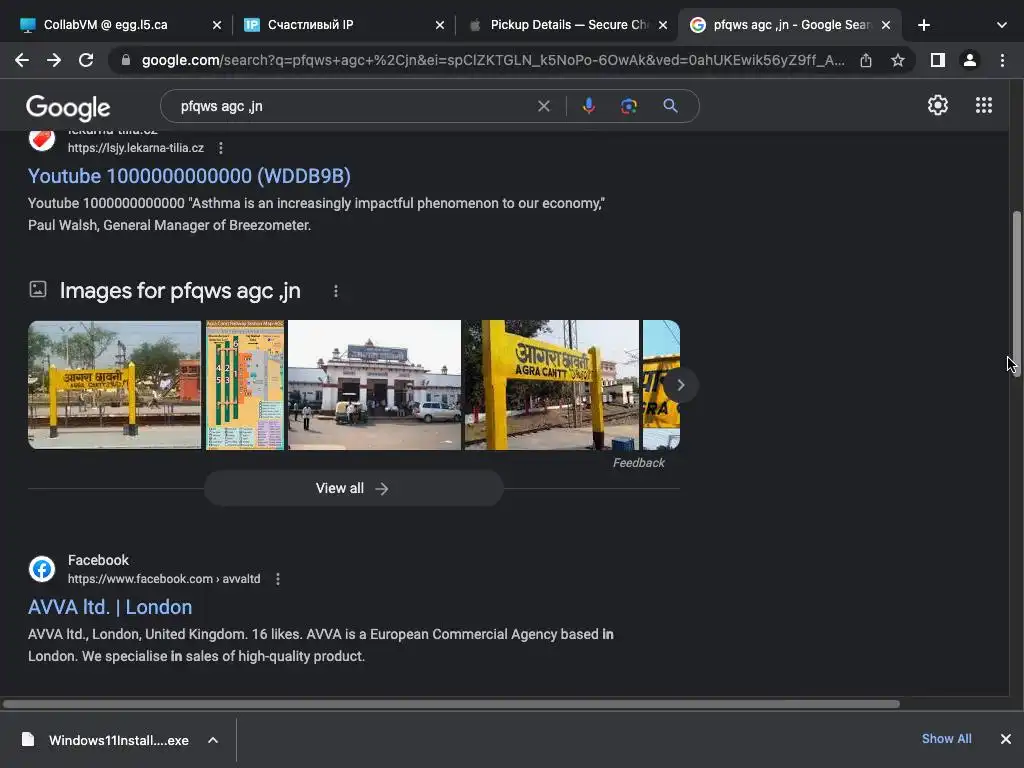Click the browser address bar URL
The width and height of the screenshot is (1024, 768).
[493, 60]
